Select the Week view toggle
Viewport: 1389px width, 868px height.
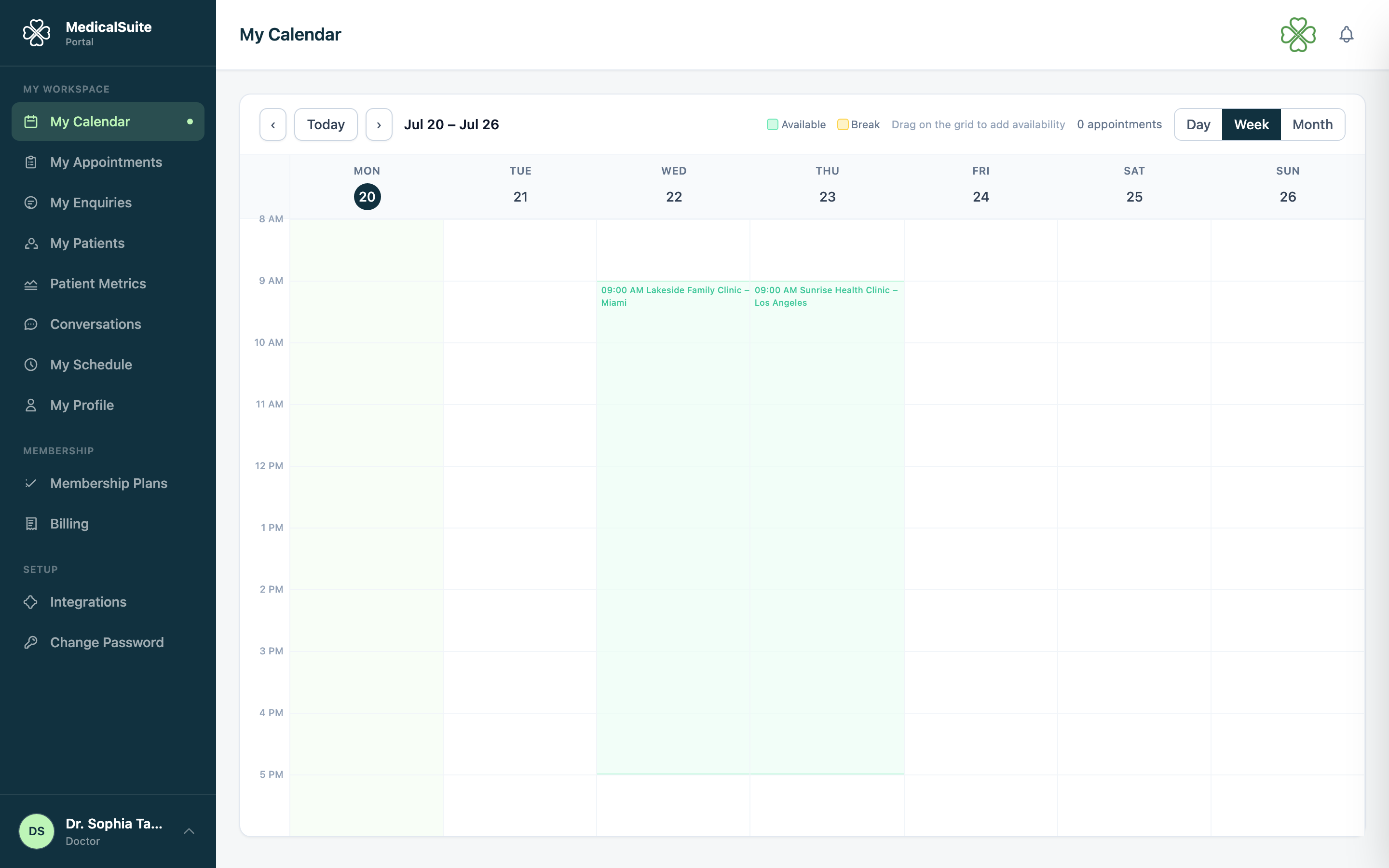1251,124
